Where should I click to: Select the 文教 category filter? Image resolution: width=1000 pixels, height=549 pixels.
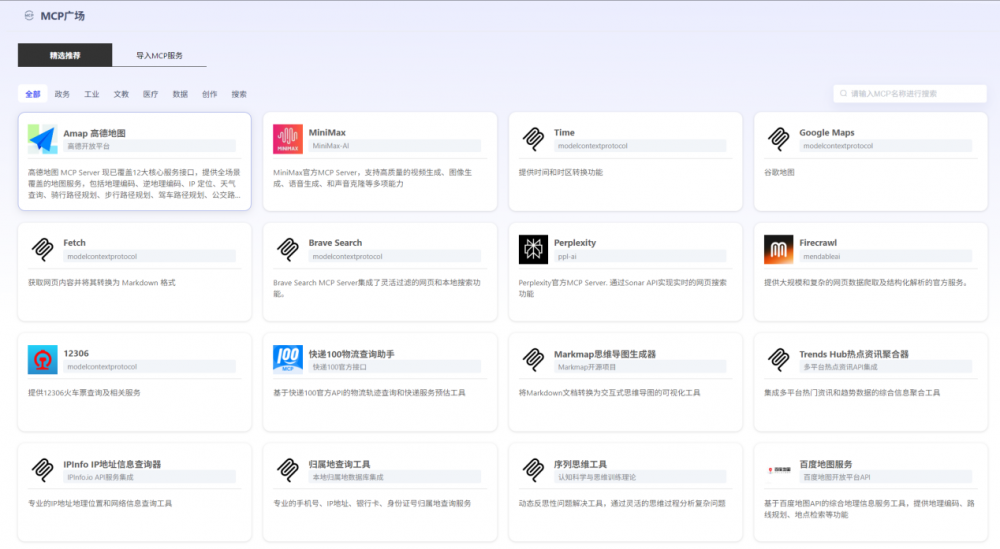point(121,94)
